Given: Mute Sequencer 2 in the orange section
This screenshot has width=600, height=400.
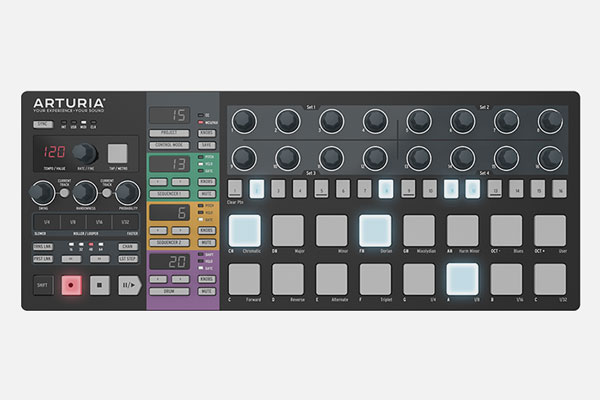Looking at the screenshot, I should (x=207, y=243).
